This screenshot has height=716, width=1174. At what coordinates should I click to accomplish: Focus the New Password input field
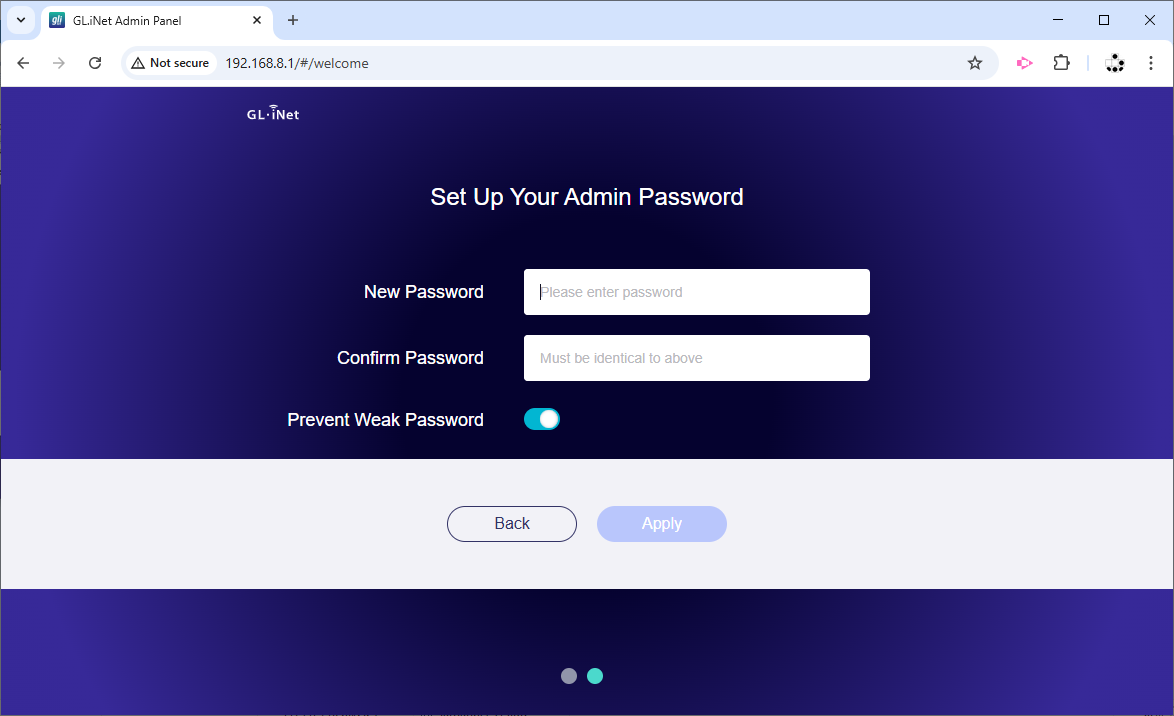pyautogui.click(x=697, y=292)
